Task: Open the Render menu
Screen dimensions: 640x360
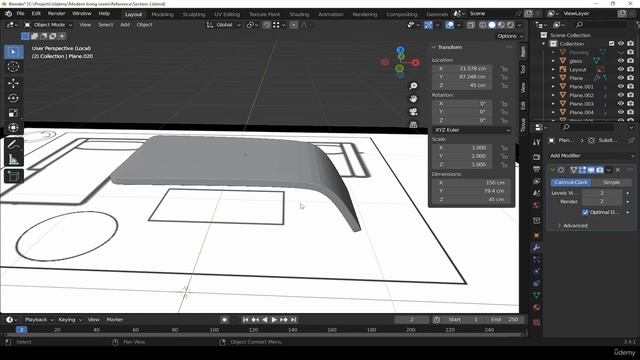Action: (56, 13)
